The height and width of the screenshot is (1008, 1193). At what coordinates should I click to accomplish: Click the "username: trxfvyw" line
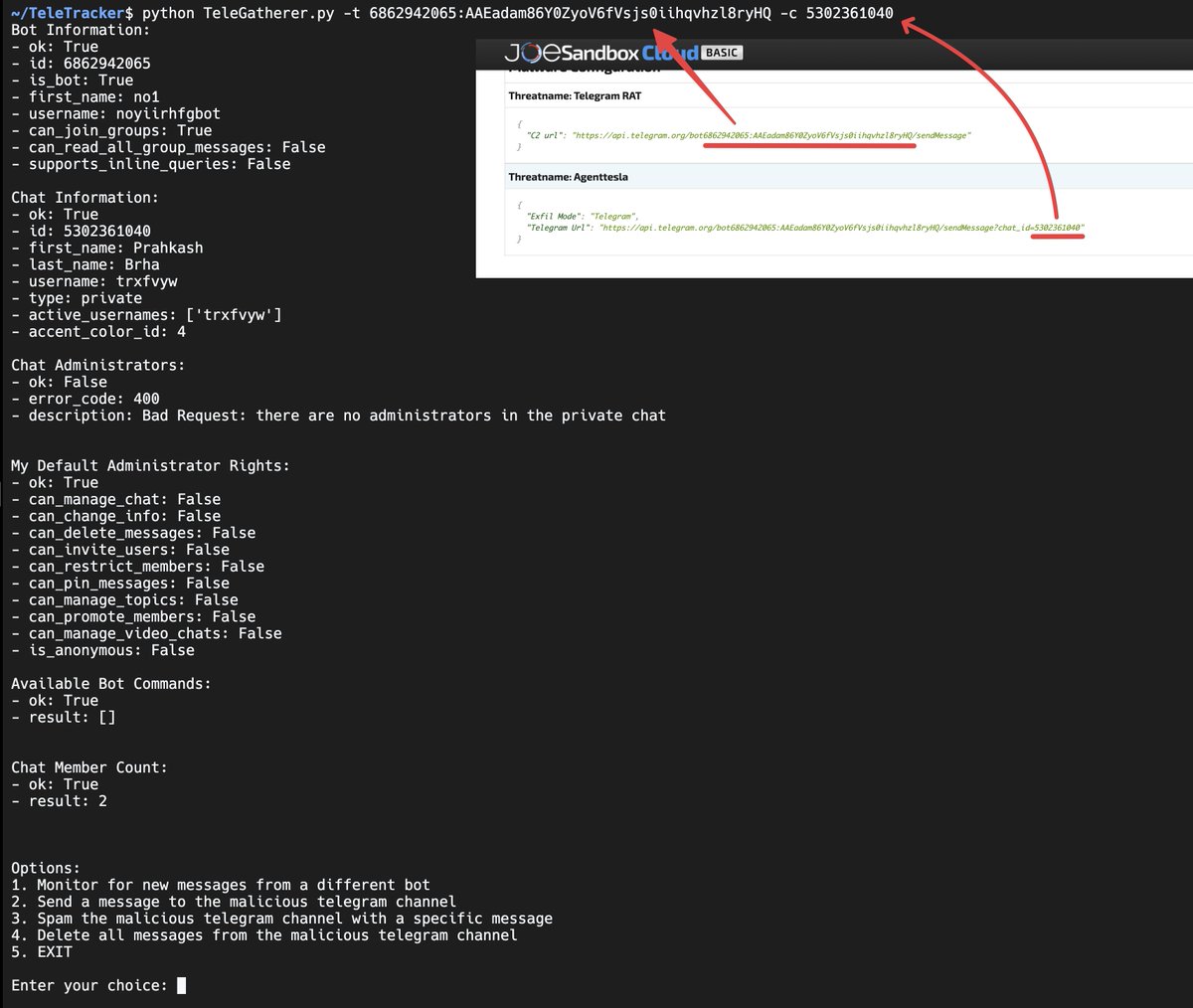click(x=94, y=281)
